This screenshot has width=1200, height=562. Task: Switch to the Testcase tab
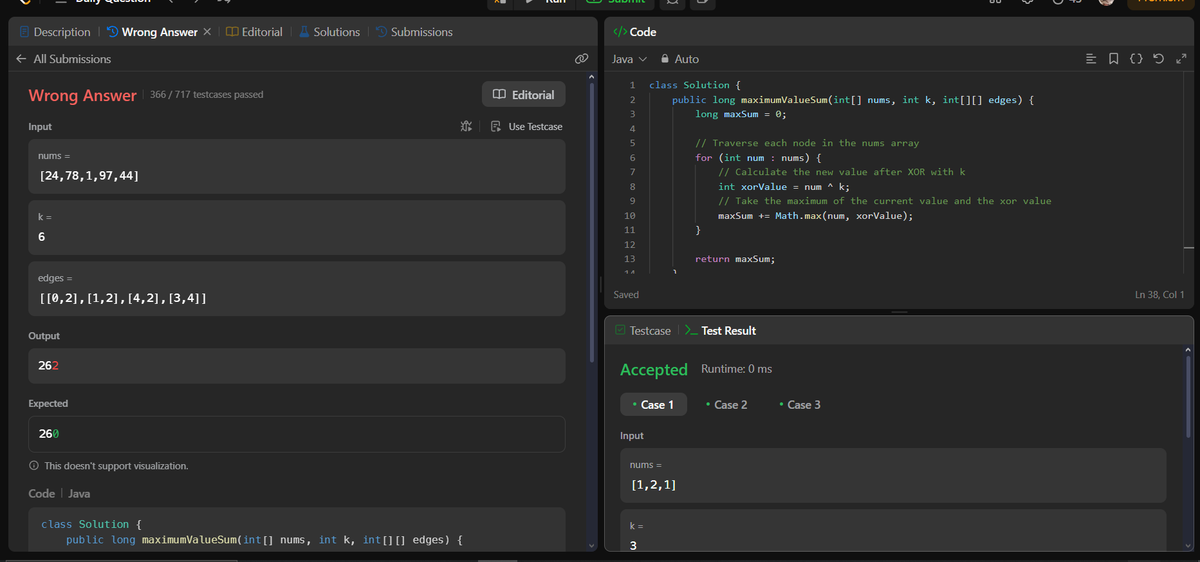(x=643, y=330)
